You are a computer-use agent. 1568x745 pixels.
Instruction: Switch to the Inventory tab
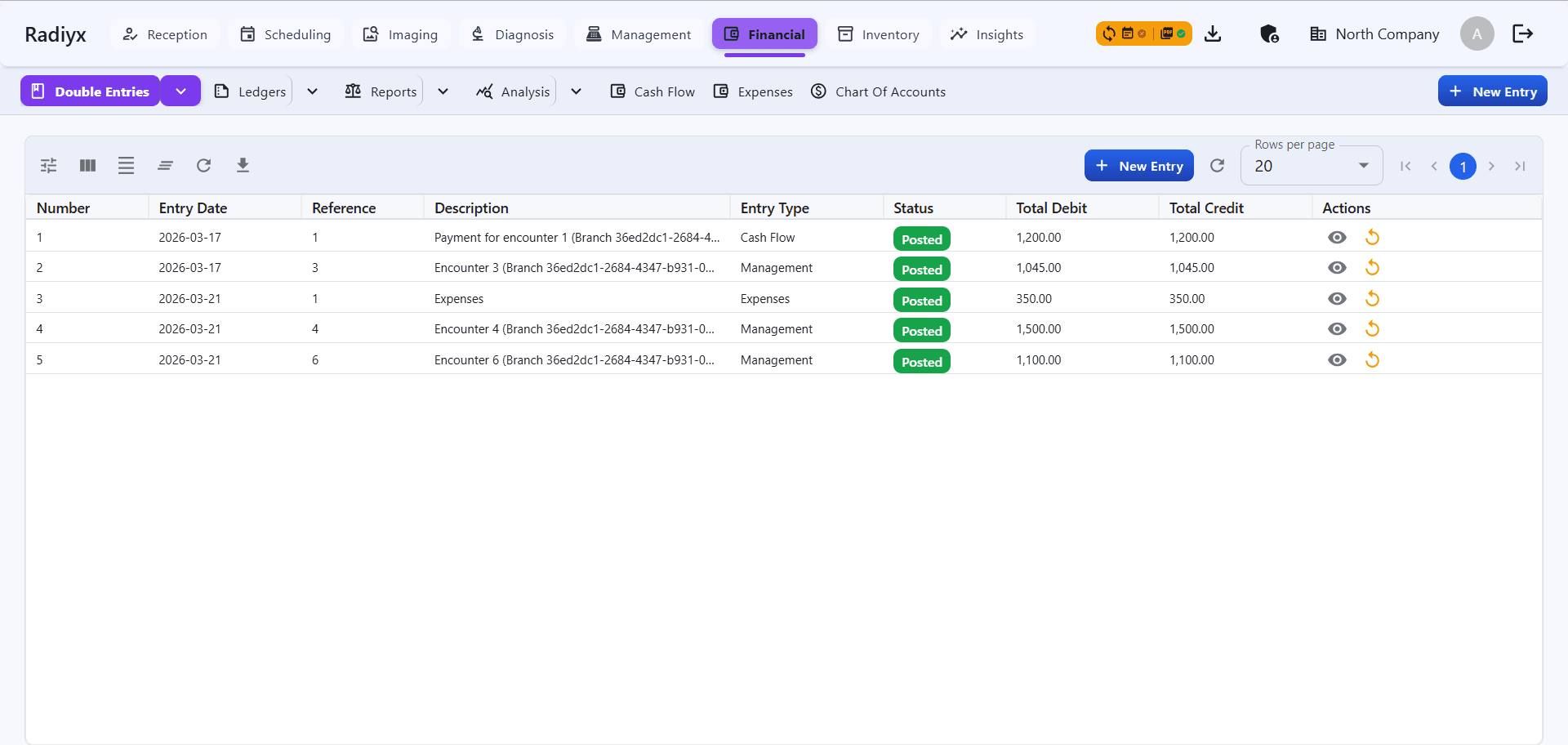coord(878,33)
